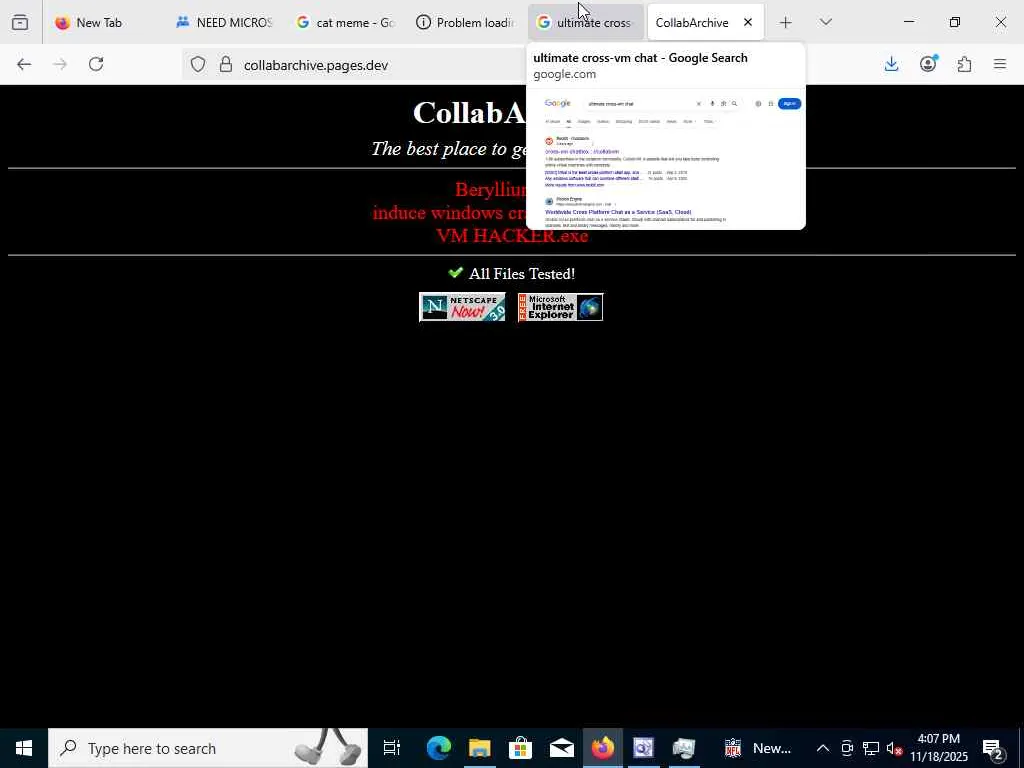Open the induce windows red link

(x=449, y=213)
